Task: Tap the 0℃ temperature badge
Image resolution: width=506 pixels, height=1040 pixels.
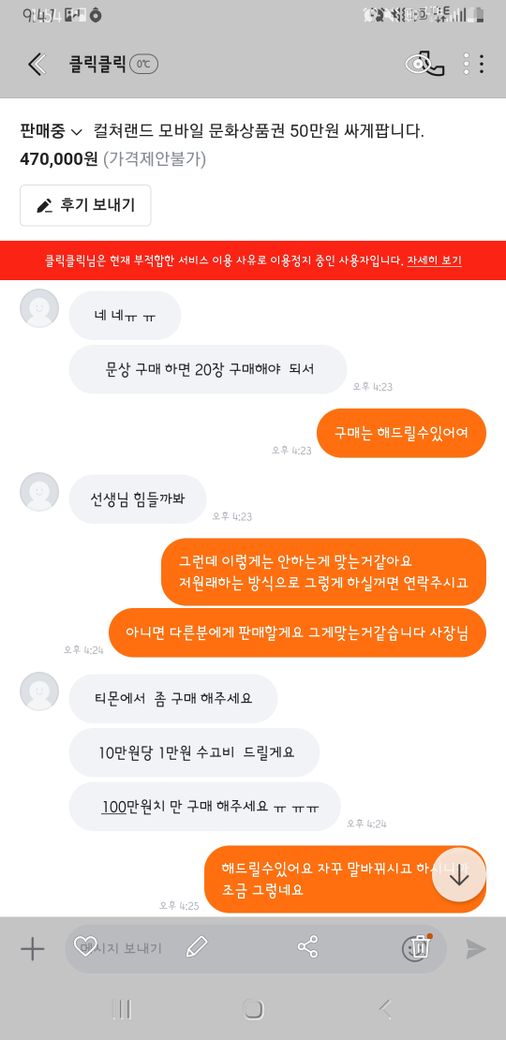Action: (143, 64)
